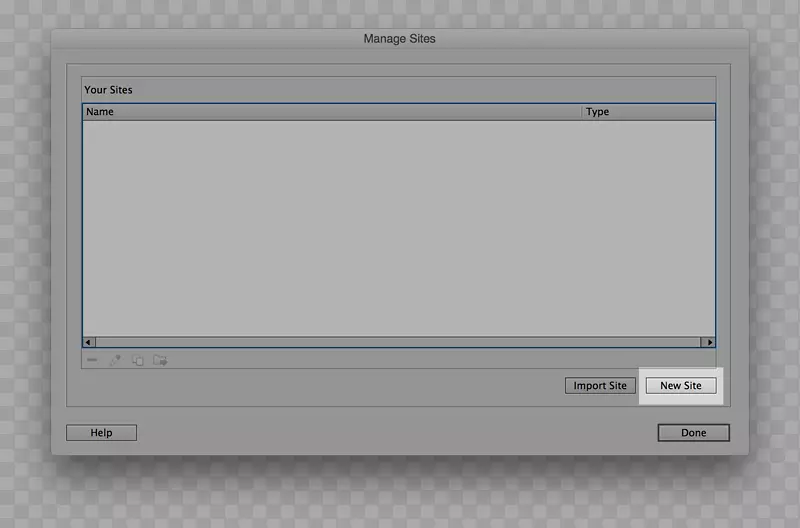Sort sites by Name column header

pyautogui.click(x=332, y=112)
